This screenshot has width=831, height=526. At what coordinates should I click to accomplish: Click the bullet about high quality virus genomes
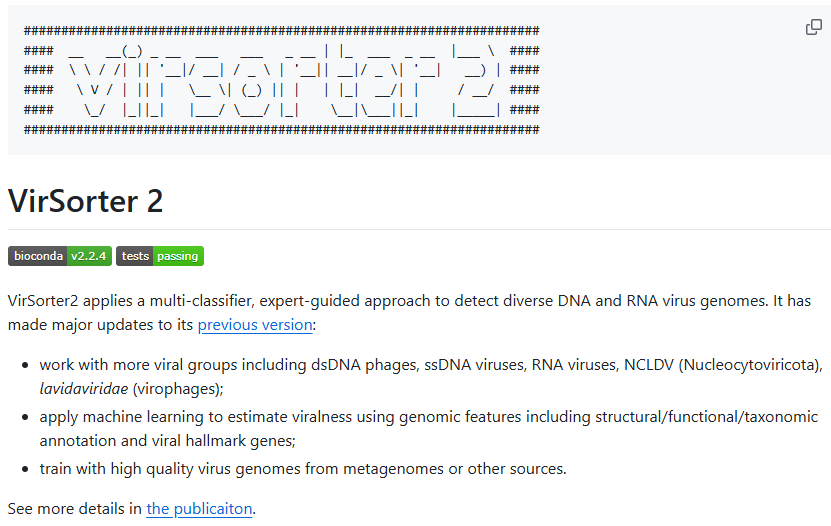(303, 469)
